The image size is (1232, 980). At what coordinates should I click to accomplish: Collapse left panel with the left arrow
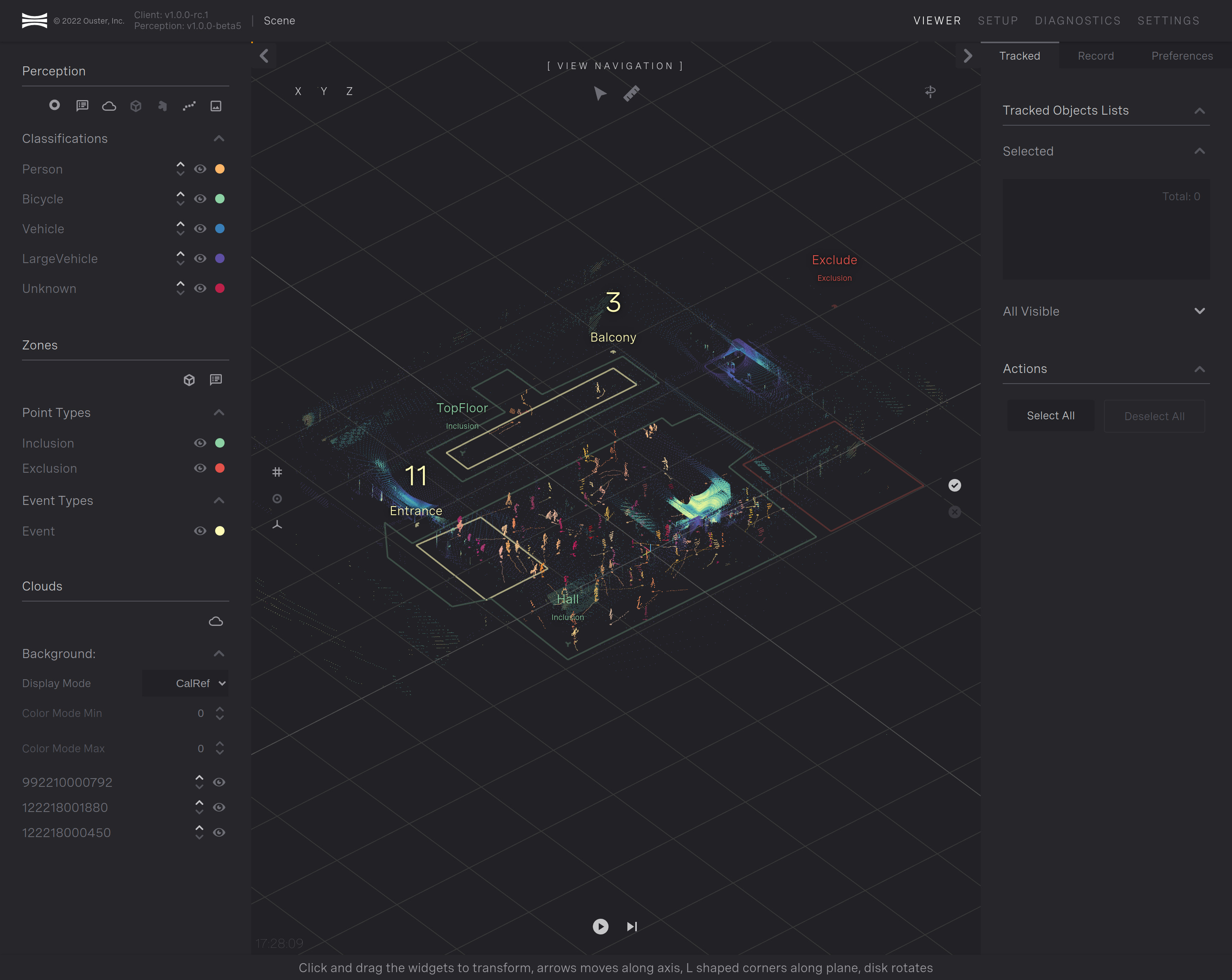pyautogui.click(x=264, y=56)
